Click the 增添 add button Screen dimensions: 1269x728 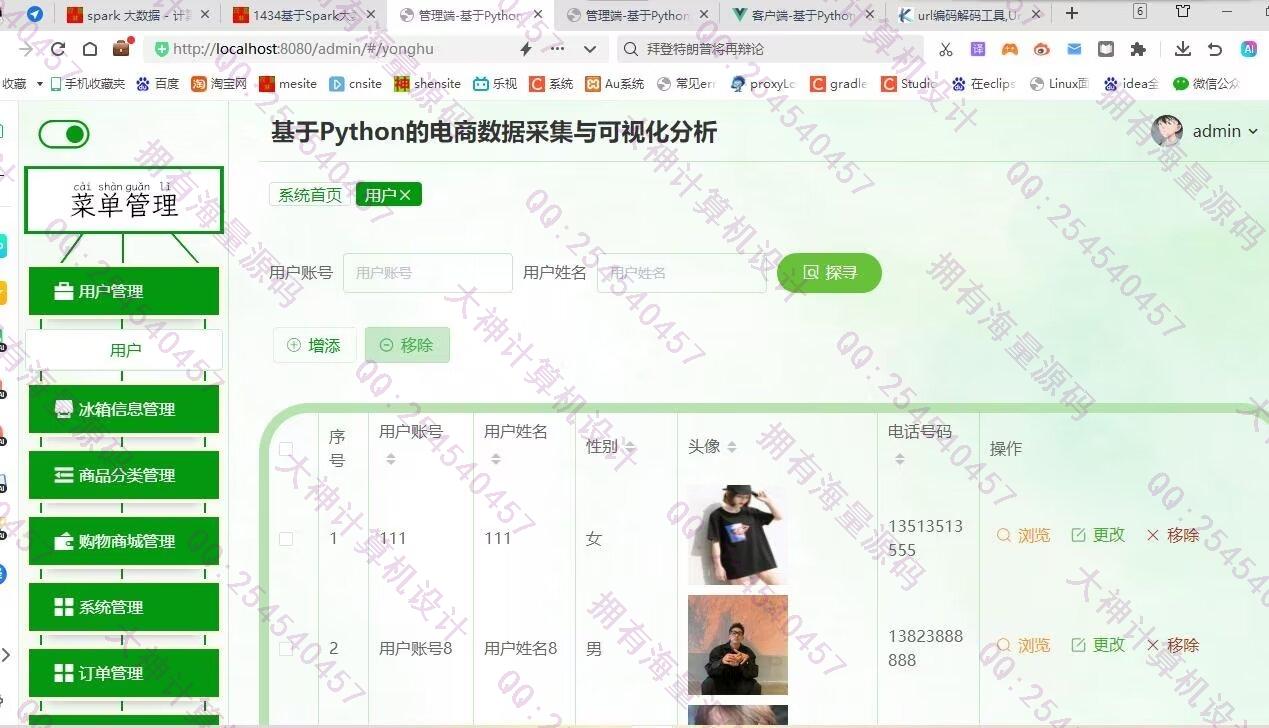[x=314, y=345]
